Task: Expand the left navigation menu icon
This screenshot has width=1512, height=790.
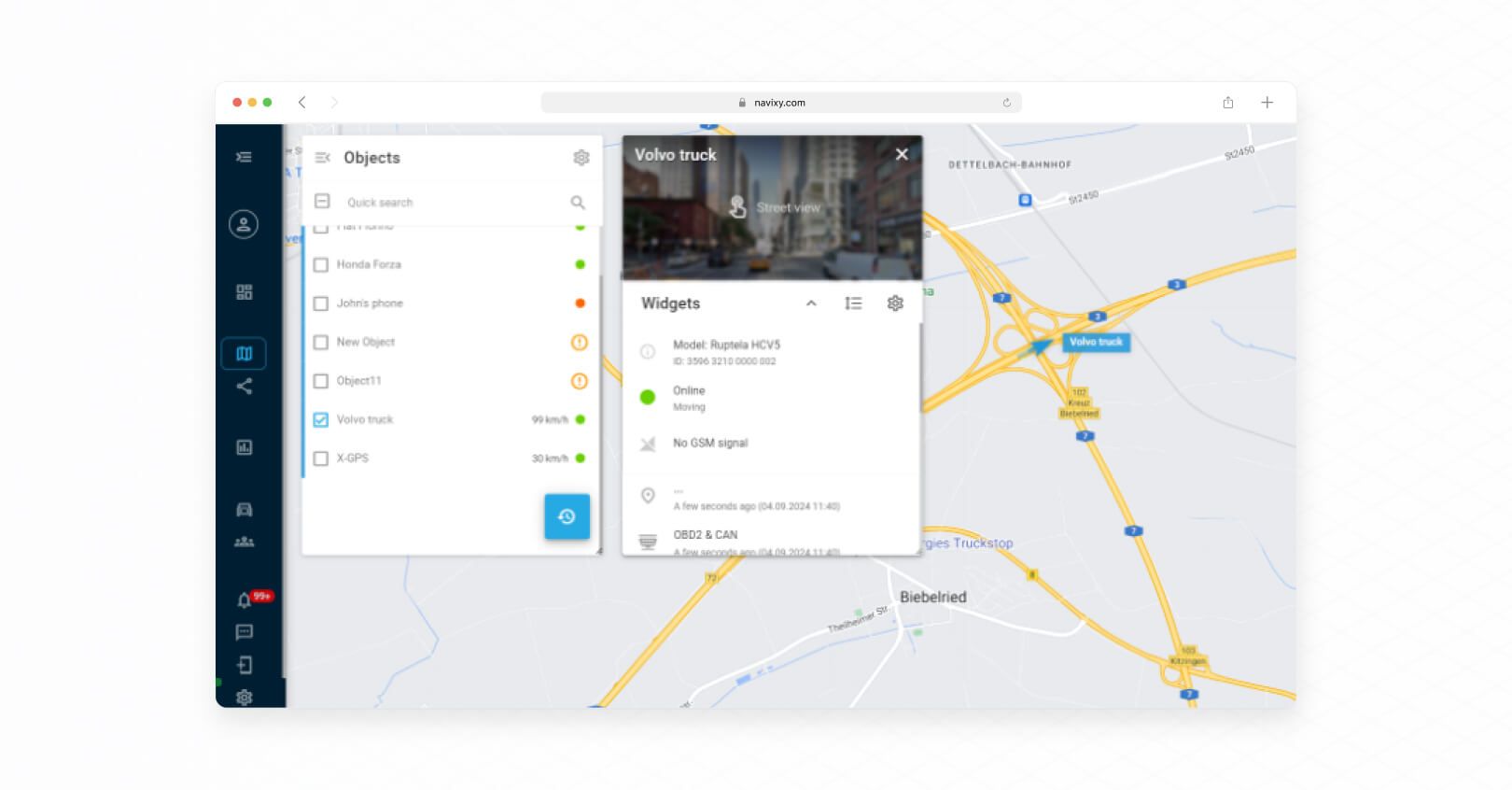Action: pos(244,157)
